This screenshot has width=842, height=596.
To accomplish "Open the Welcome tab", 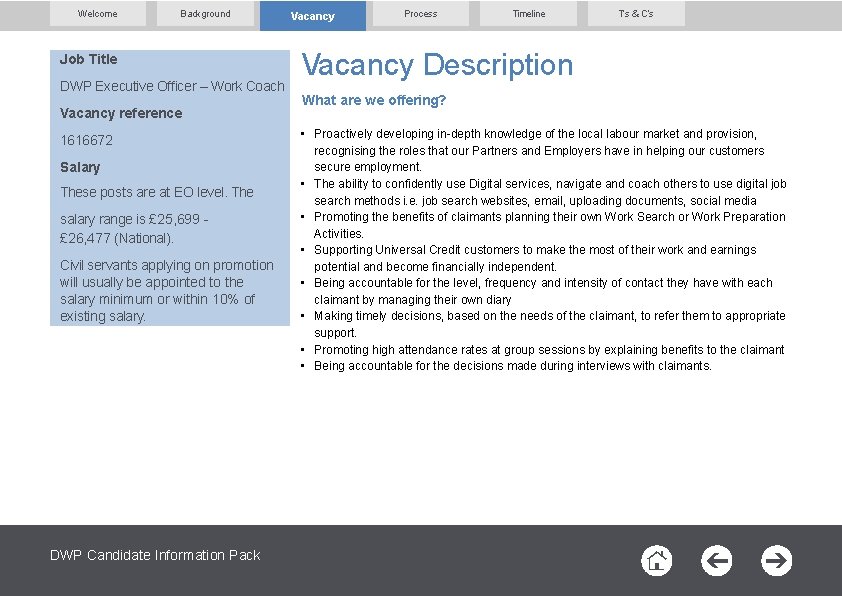I will click(x=98, y=14).
